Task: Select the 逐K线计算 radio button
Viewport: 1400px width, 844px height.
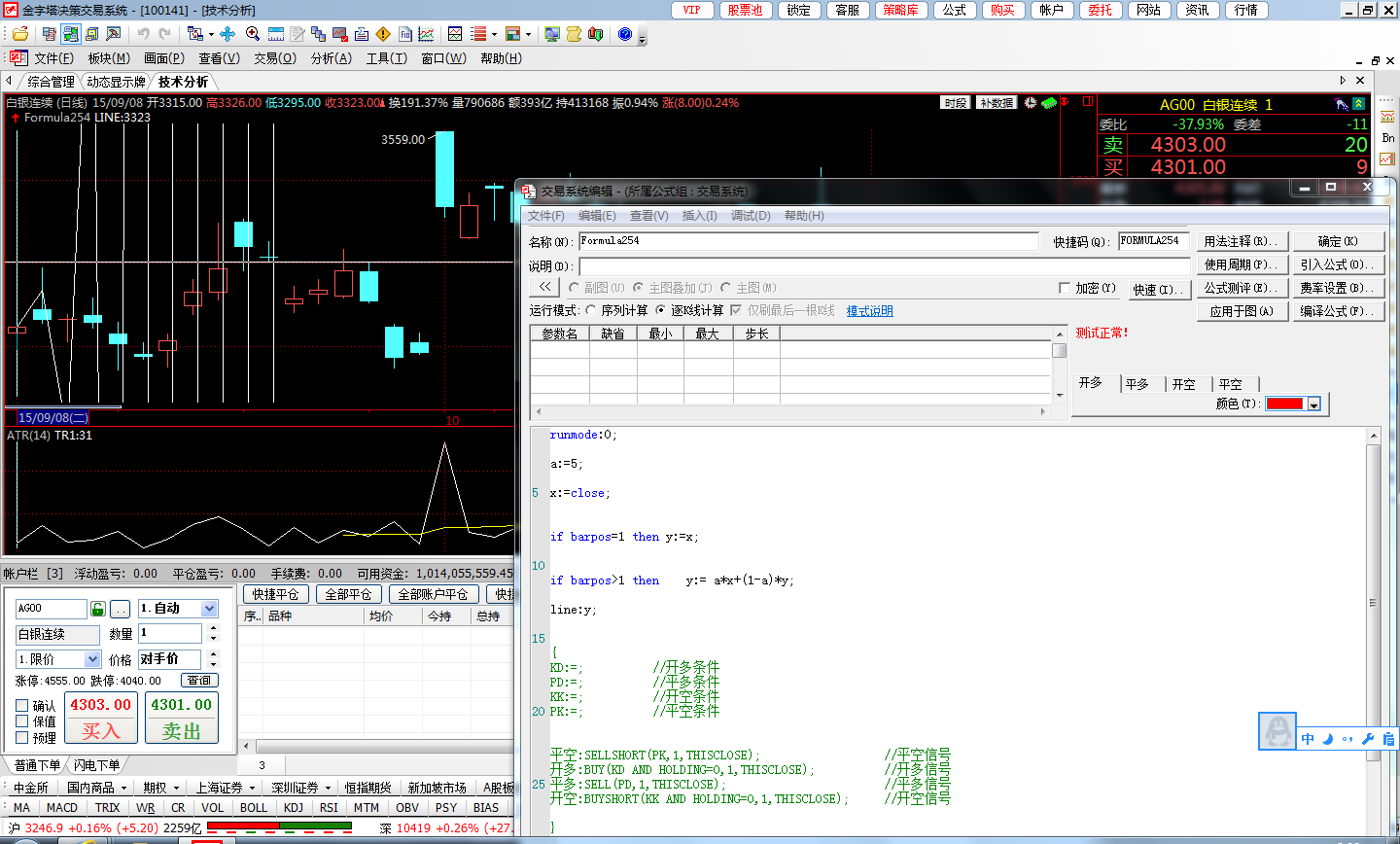Action: [x=660, y=310]
